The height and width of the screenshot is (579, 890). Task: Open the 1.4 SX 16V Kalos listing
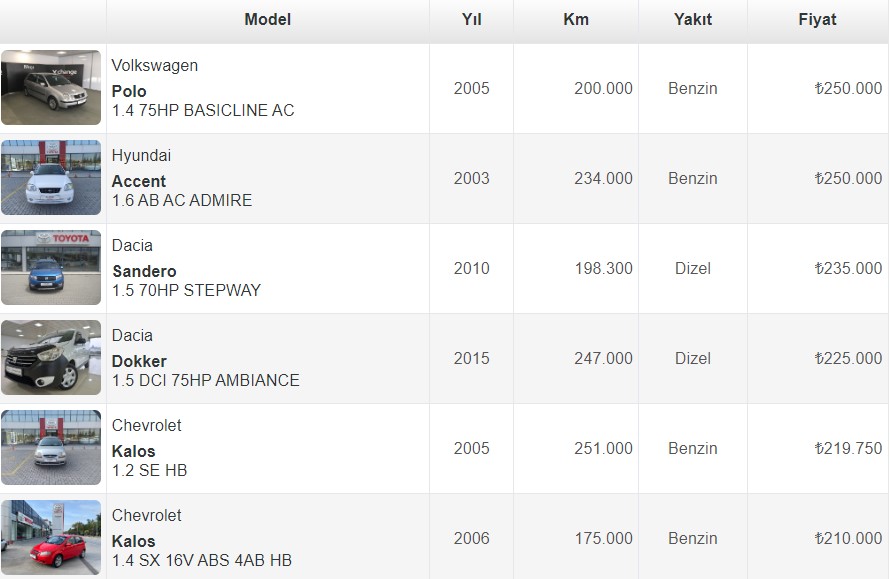pos(202,560)
